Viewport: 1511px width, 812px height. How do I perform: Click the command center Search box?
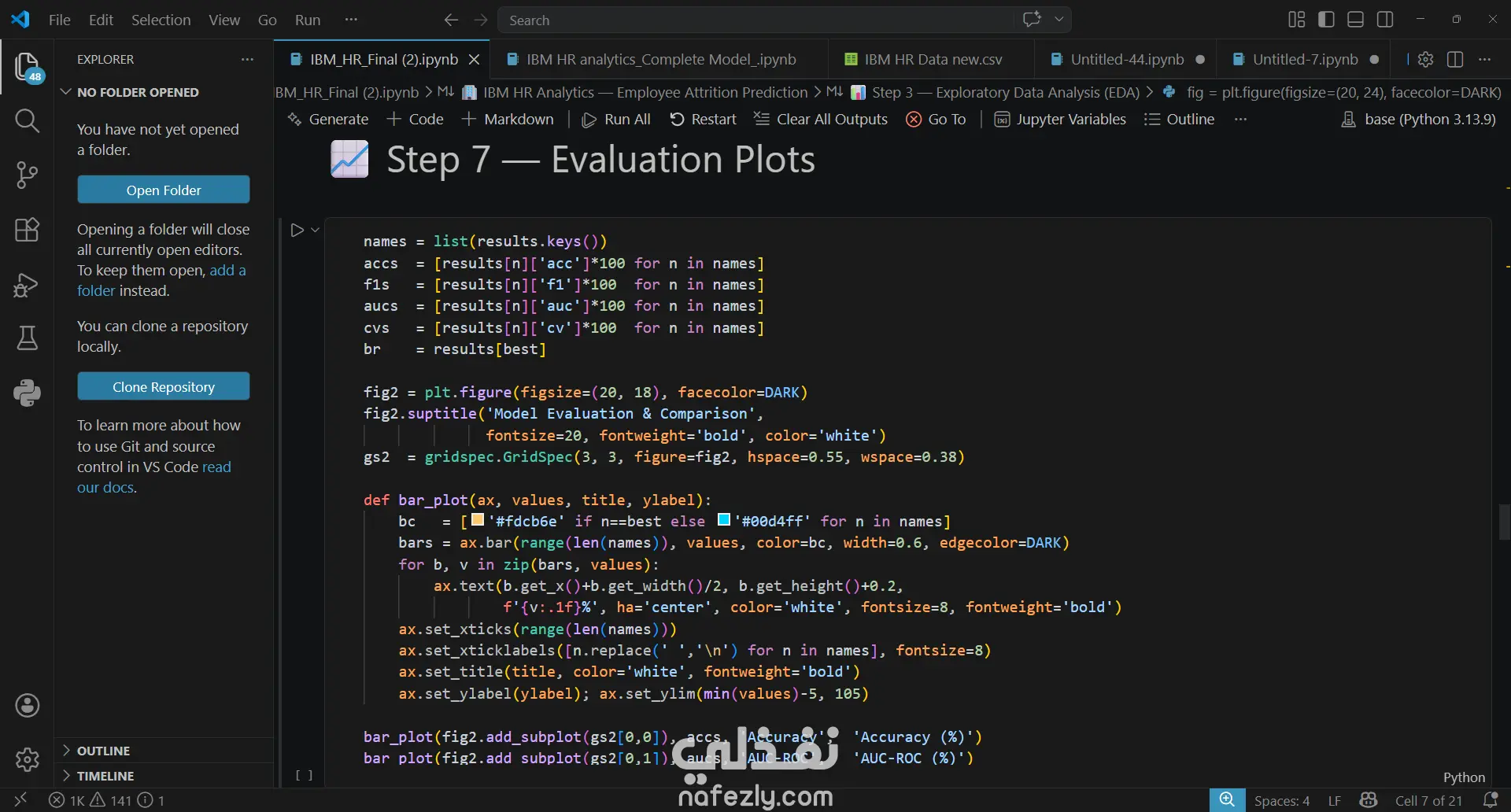pyautogui.click(x=756, y=20)
